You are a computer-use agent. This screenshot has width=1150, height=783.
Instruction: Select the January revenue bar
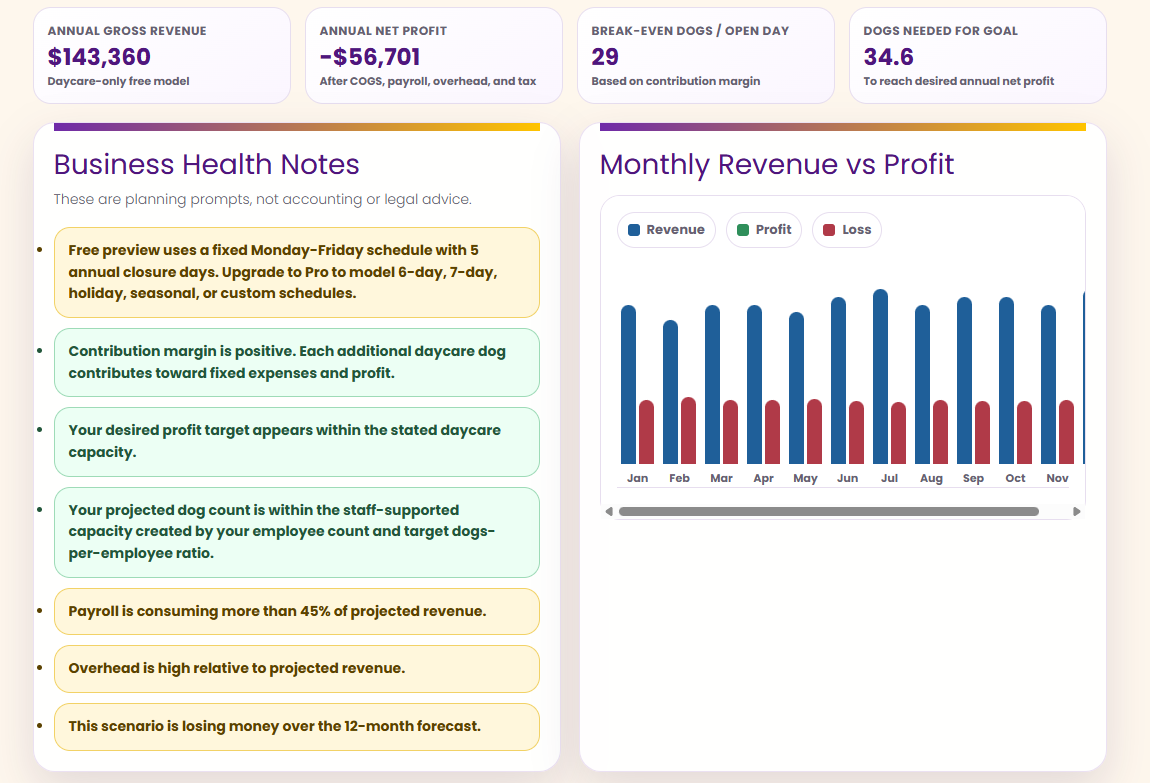click(x=629, y=384)
